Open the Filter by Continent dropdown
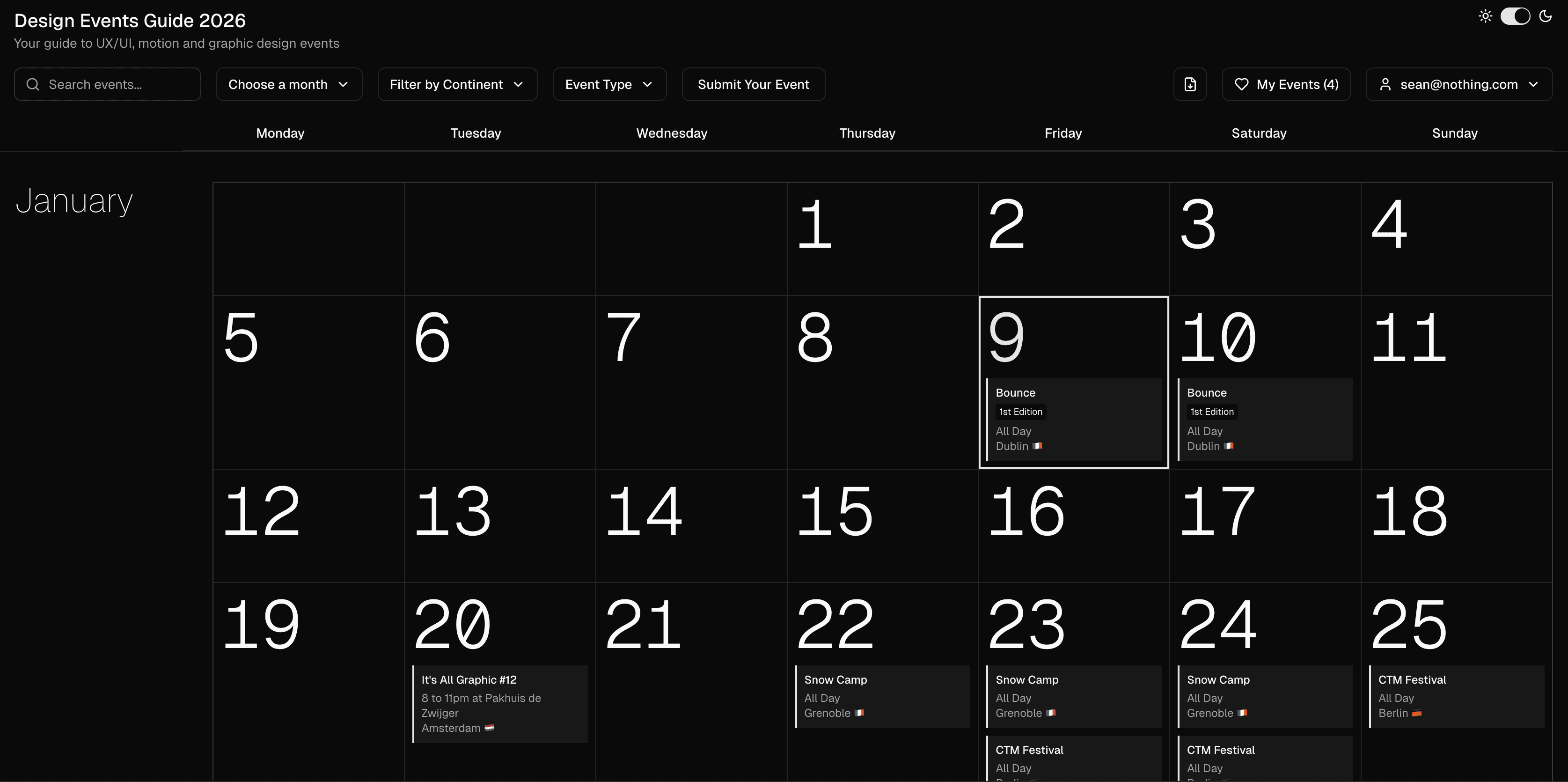The width and height of the screenshot is (1568, 782). pos(457,84)
